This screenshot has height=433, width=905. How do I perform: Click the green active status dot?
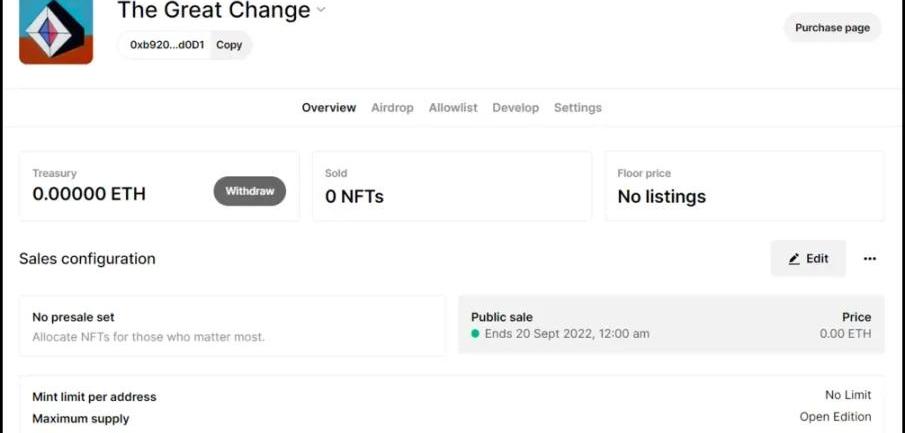point(476,334)
